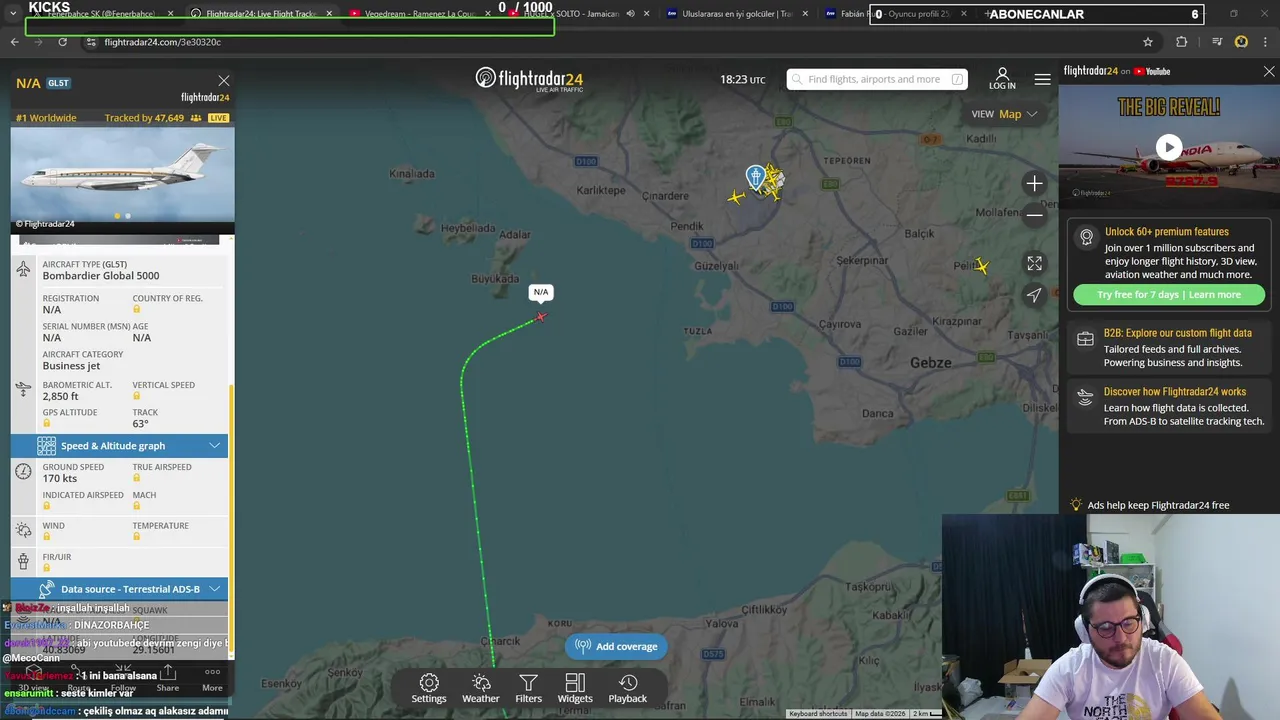The image size is (1280, 720).
Task: Bookmark this page with star icon
Action: pos(1148,42)
